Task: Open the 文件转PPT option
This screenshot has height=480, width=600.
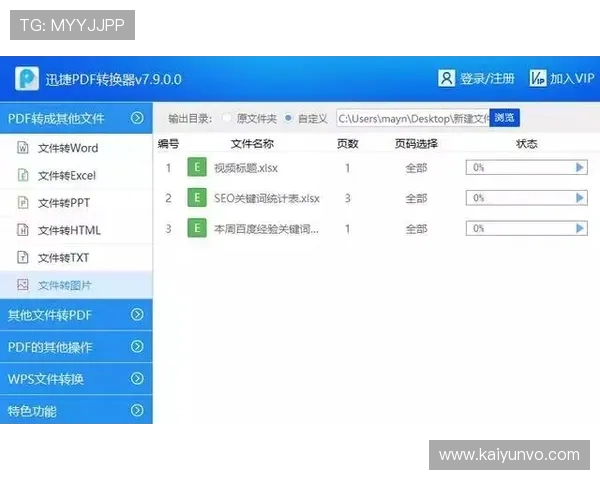Action: (x=77, y=202)
